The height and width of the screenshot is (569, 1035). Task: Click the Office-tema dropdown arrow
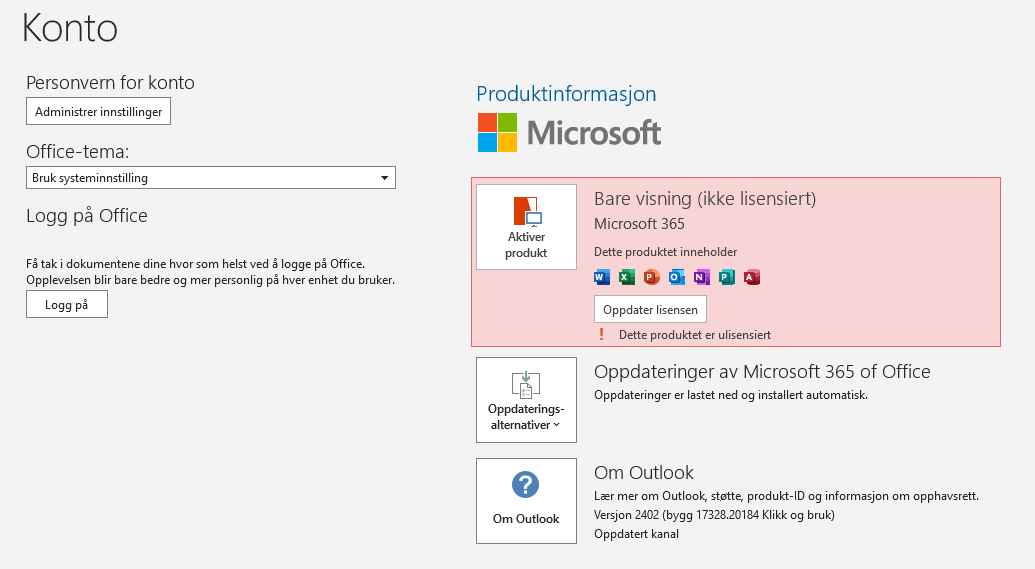pos(384,178)
